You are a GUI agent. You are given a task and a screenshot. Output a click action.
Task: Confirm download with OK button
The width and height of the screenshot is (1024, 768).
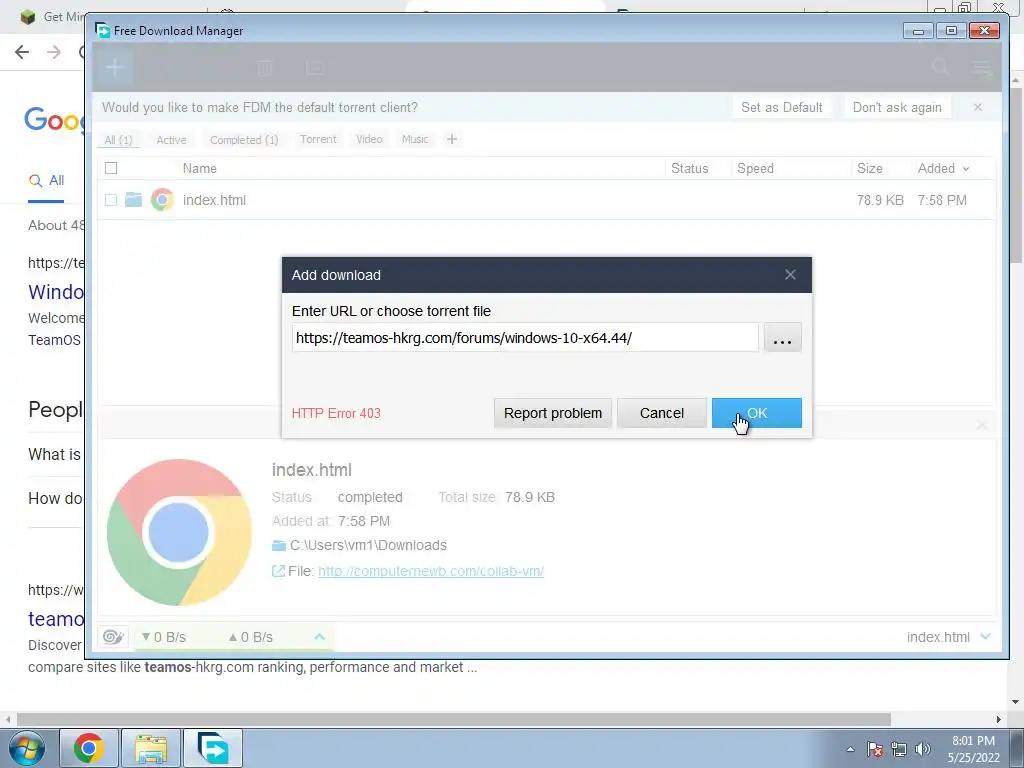757,413
